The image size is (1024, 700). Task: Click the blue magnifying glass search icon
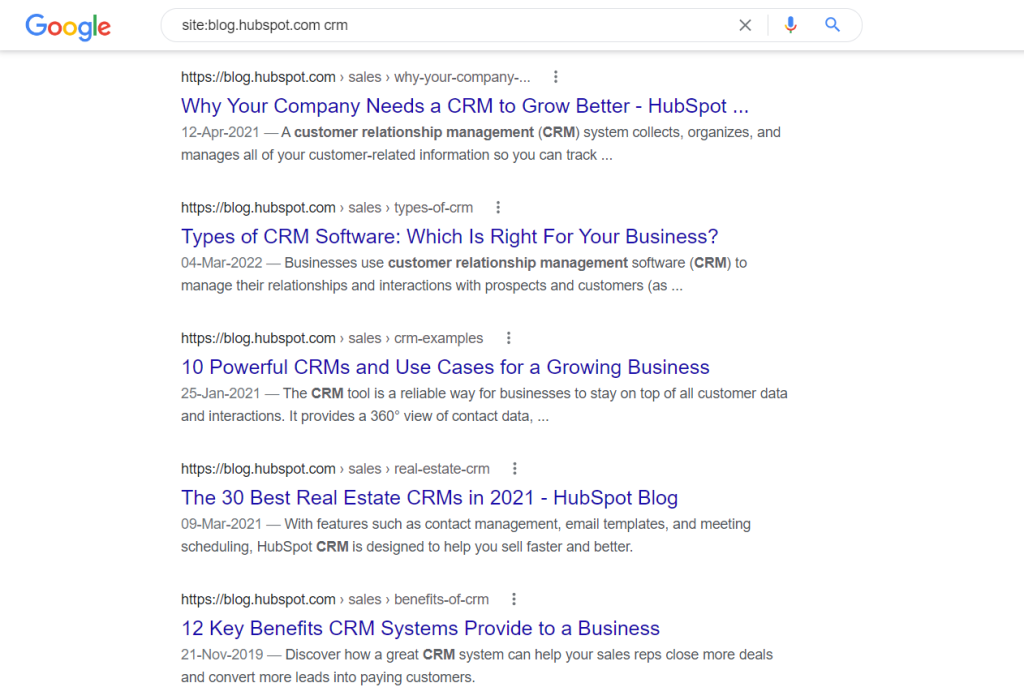click(x=832, y=25)
